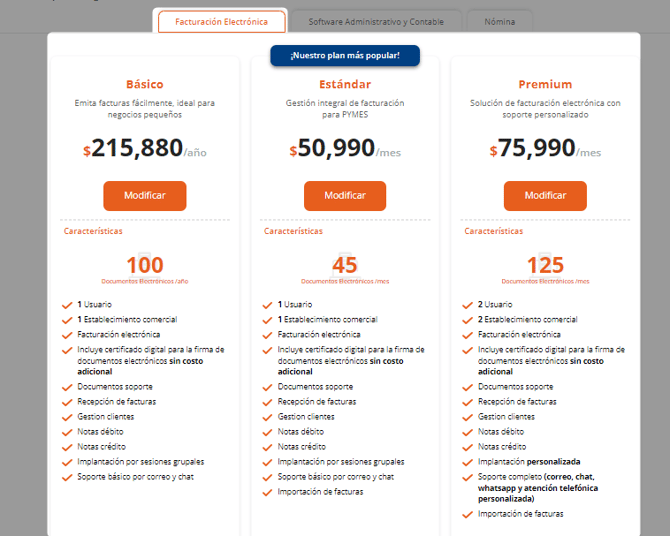The width and height of the screenshot is (670, 536).
Task: Click checkmark next to 'Notas débito' in Básico
Action: click(x=67, y=433)
